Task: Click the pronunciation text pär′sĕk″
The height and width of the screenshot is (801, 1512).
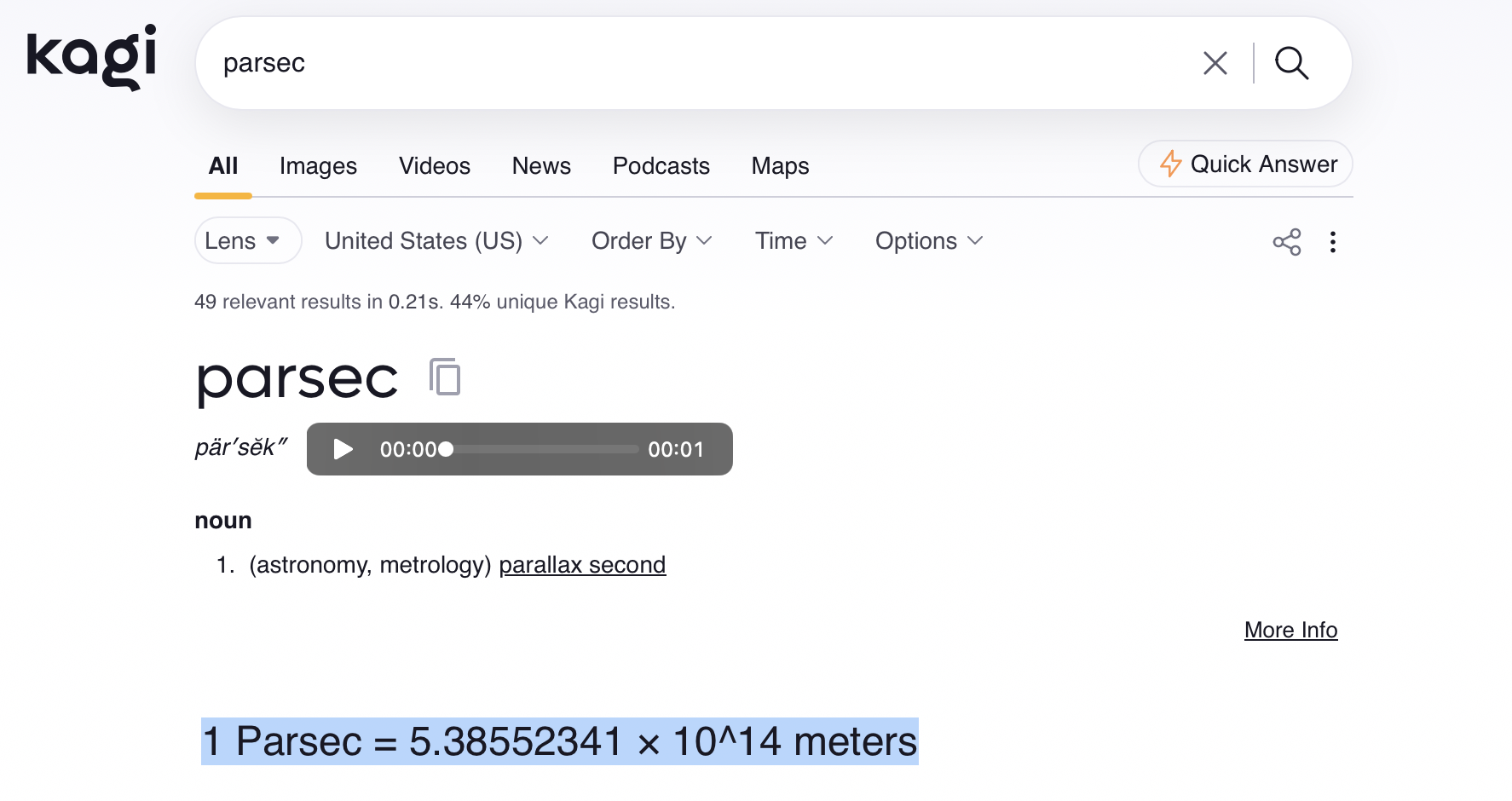Action: pyautogui.click(x=241, y=447)
